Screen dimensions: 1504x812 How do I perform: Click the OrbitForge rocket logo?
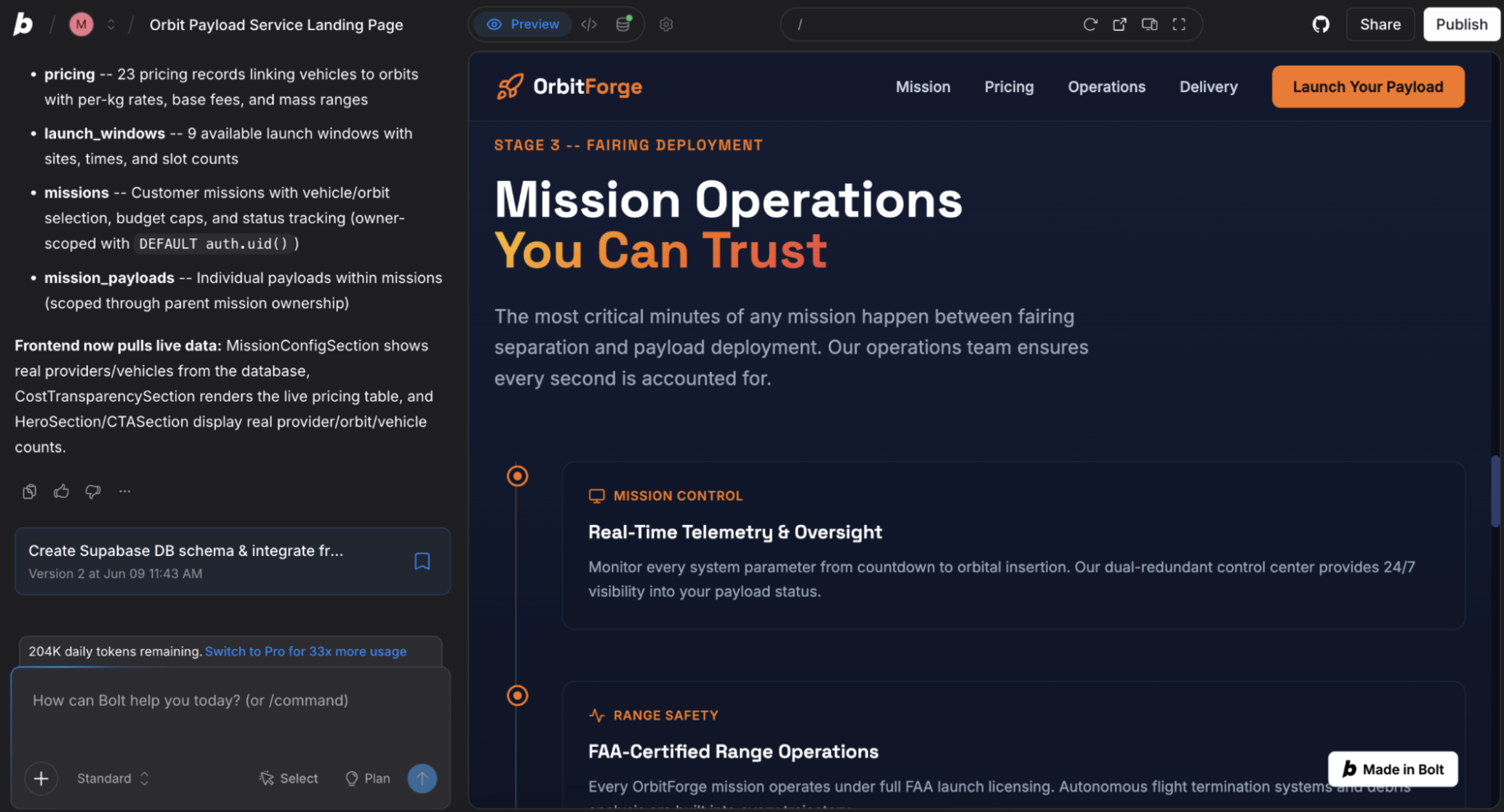[x=510, y=86]
